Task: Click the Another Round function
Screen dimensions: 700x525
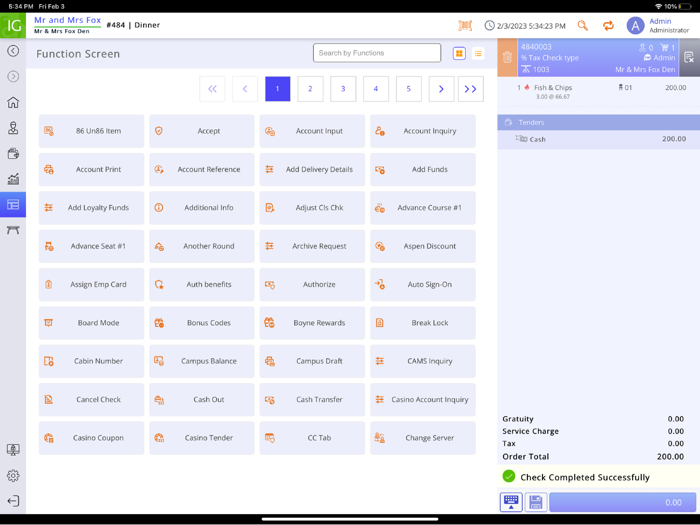Action: (x=202, y=246)
